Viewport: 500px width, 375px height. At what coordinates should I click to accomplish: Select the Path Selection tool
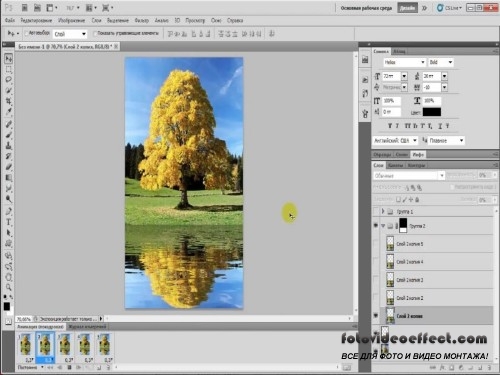point(9,233)
